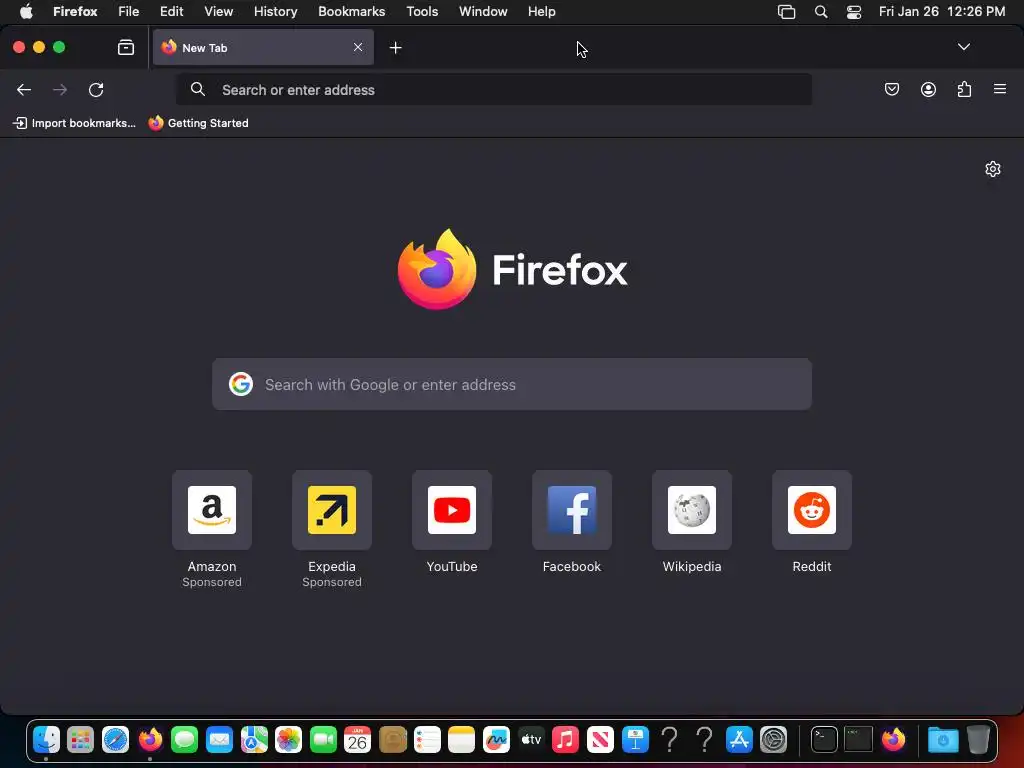1024x768 pixels.
Task: Open Launchpad from the Dock
Action: 81,740
